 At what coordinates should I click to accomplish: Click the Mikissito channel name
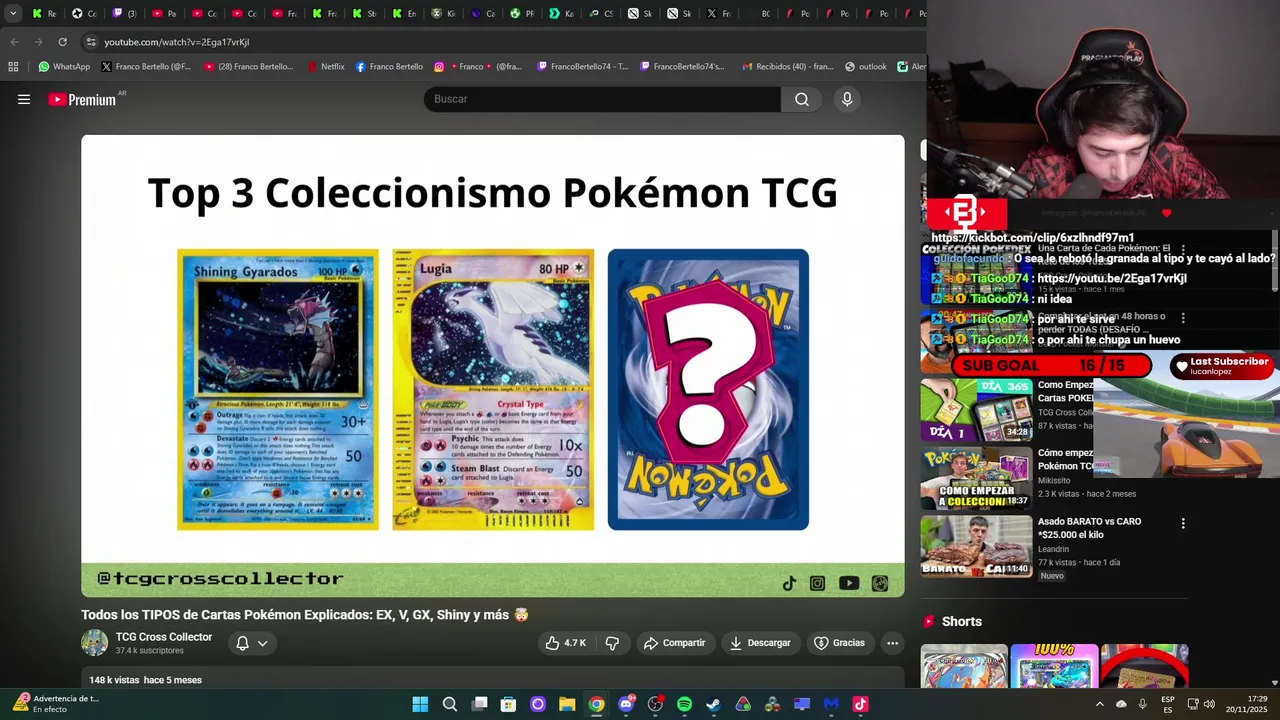click(x=1054, y=481)
